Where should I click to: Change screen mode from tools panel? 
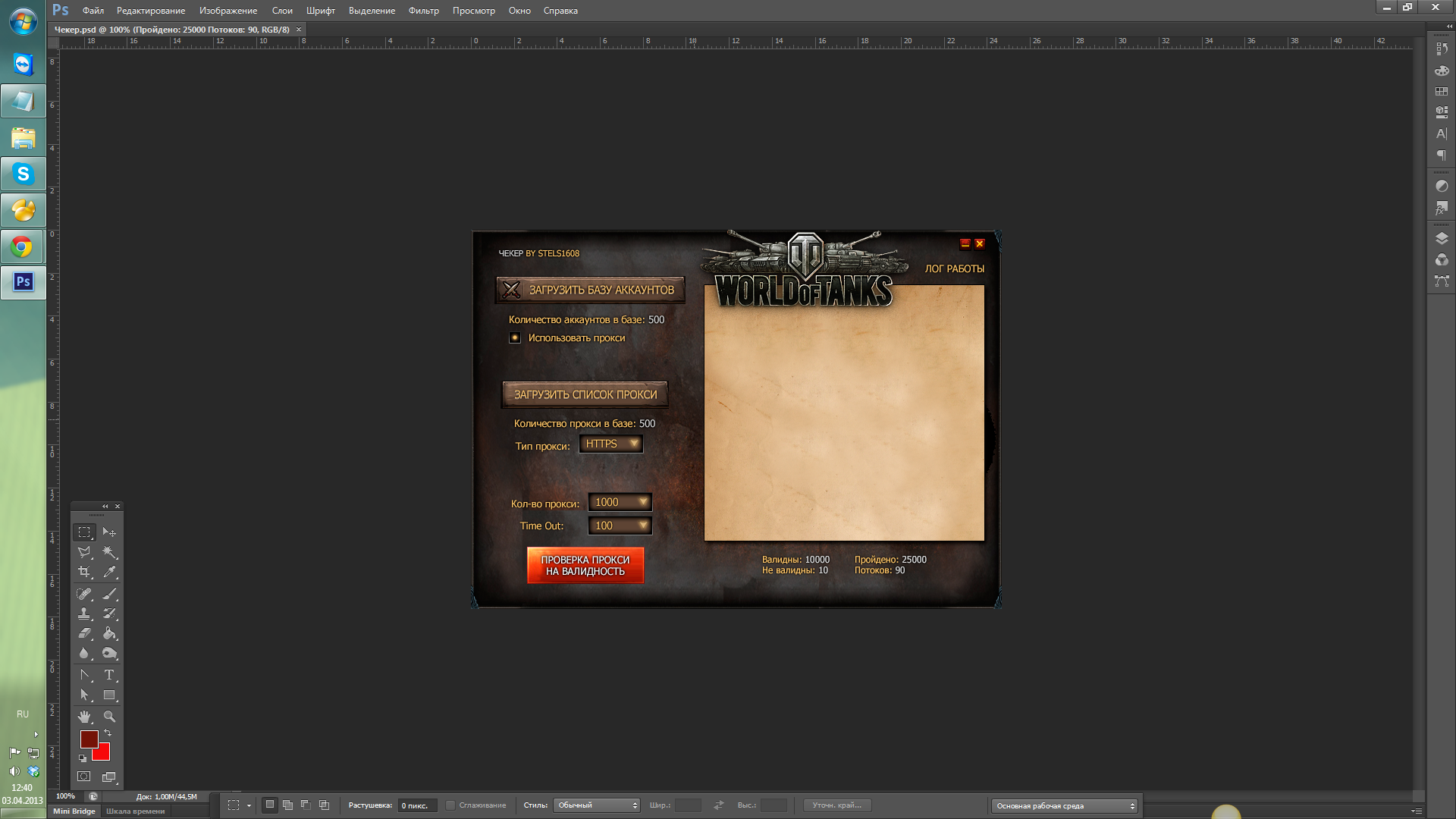[109, 777]
